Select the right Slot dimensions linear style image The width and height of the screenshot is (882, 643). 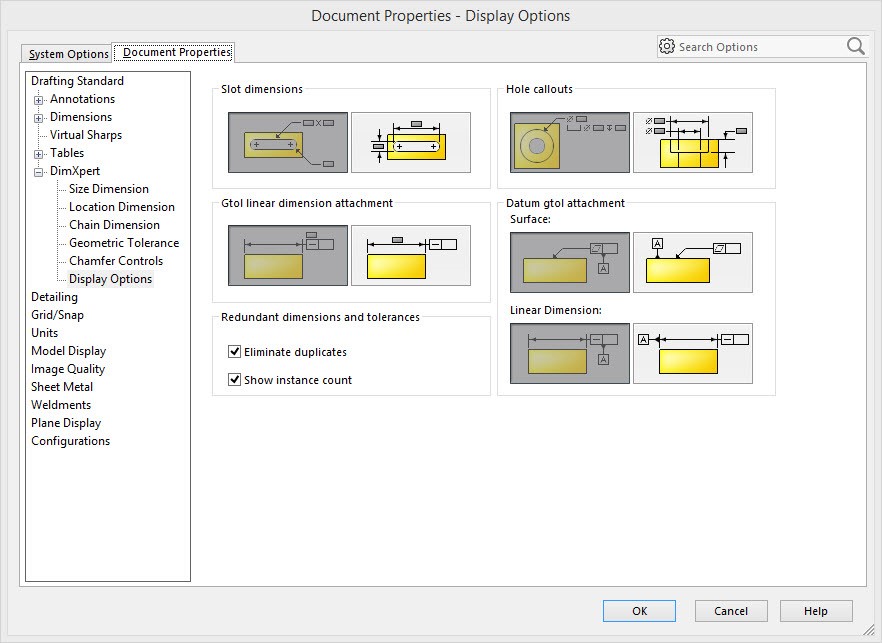point(411,142)
